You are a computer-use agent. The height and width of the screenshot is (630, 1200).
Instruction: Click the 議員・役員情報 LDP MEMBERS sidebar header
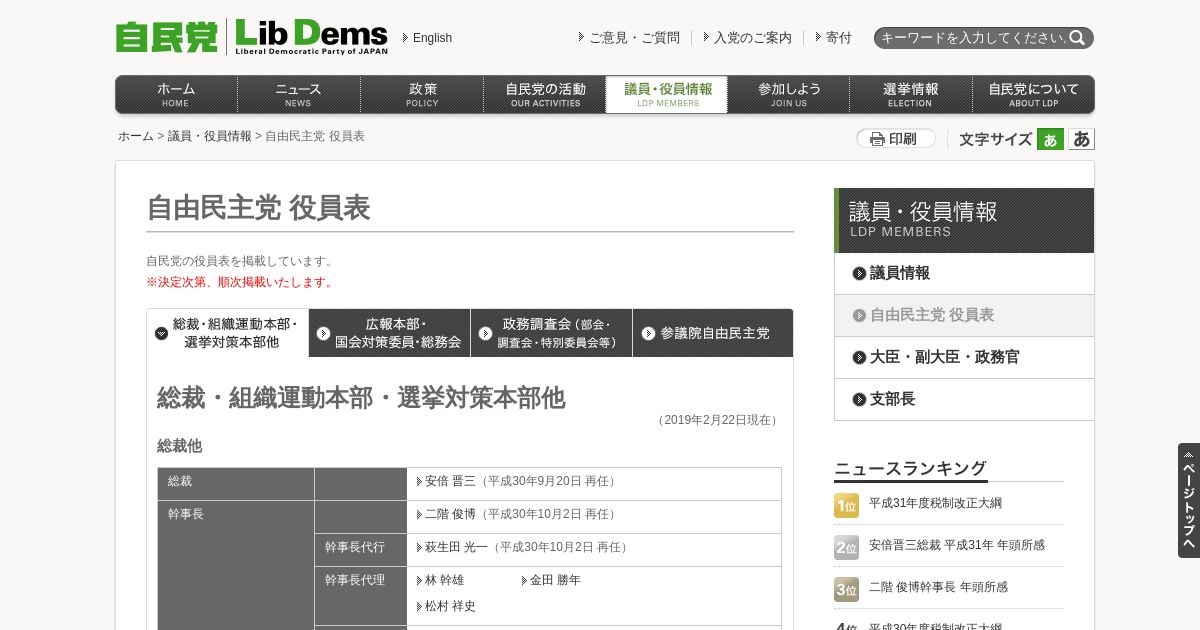point(964,220)
